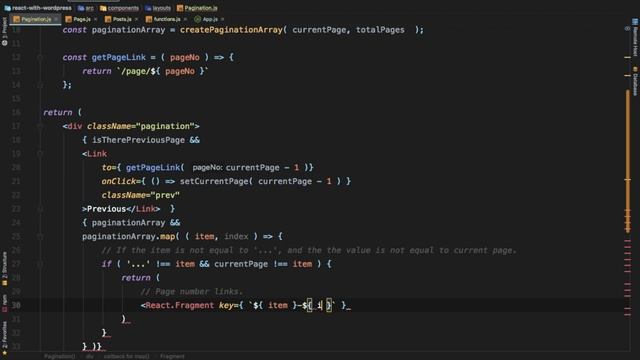Click the 'getPageLink' declaration on line 12

pos(118,58)
